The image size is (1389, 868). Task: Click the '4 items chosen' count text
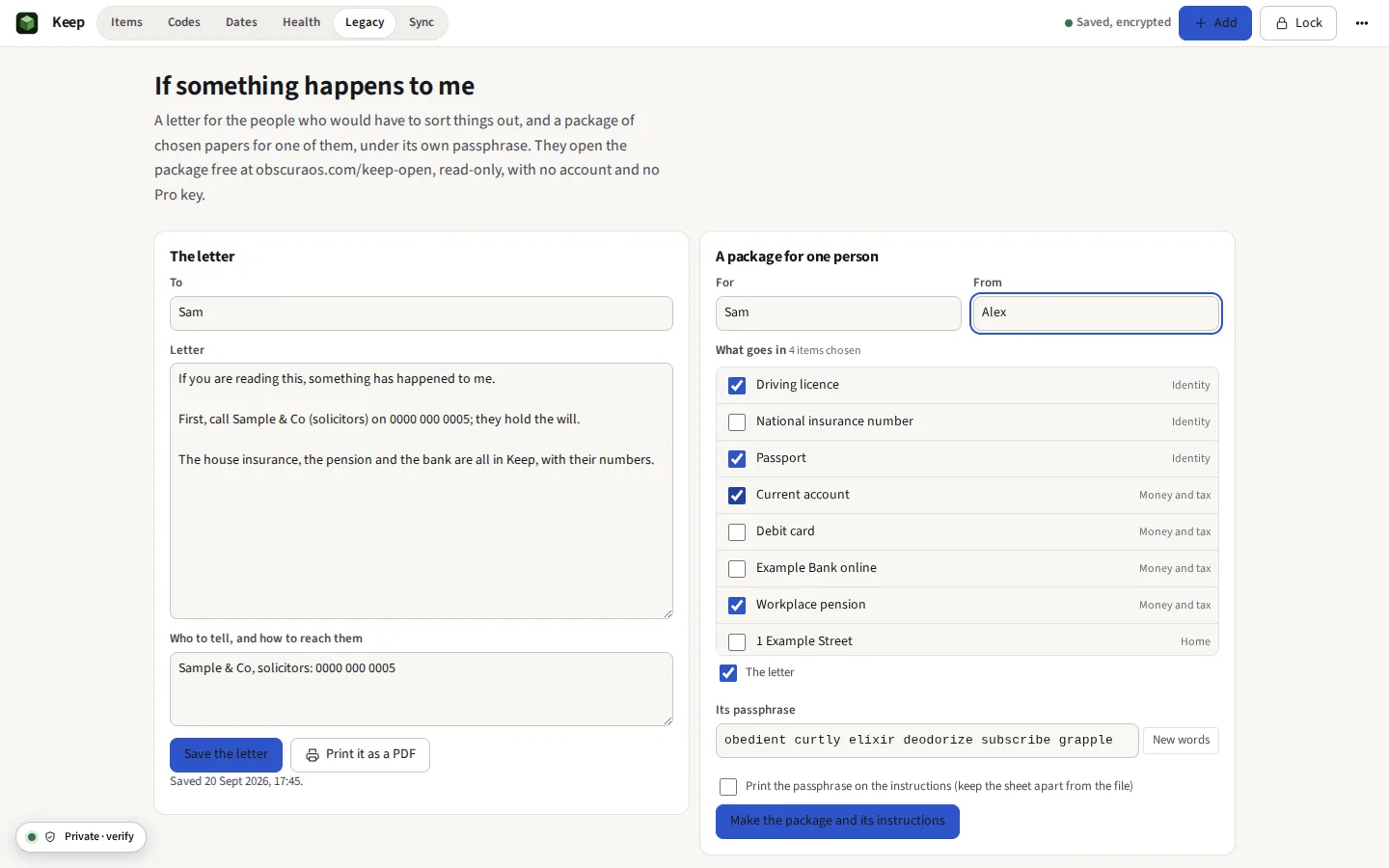point(825,351)
